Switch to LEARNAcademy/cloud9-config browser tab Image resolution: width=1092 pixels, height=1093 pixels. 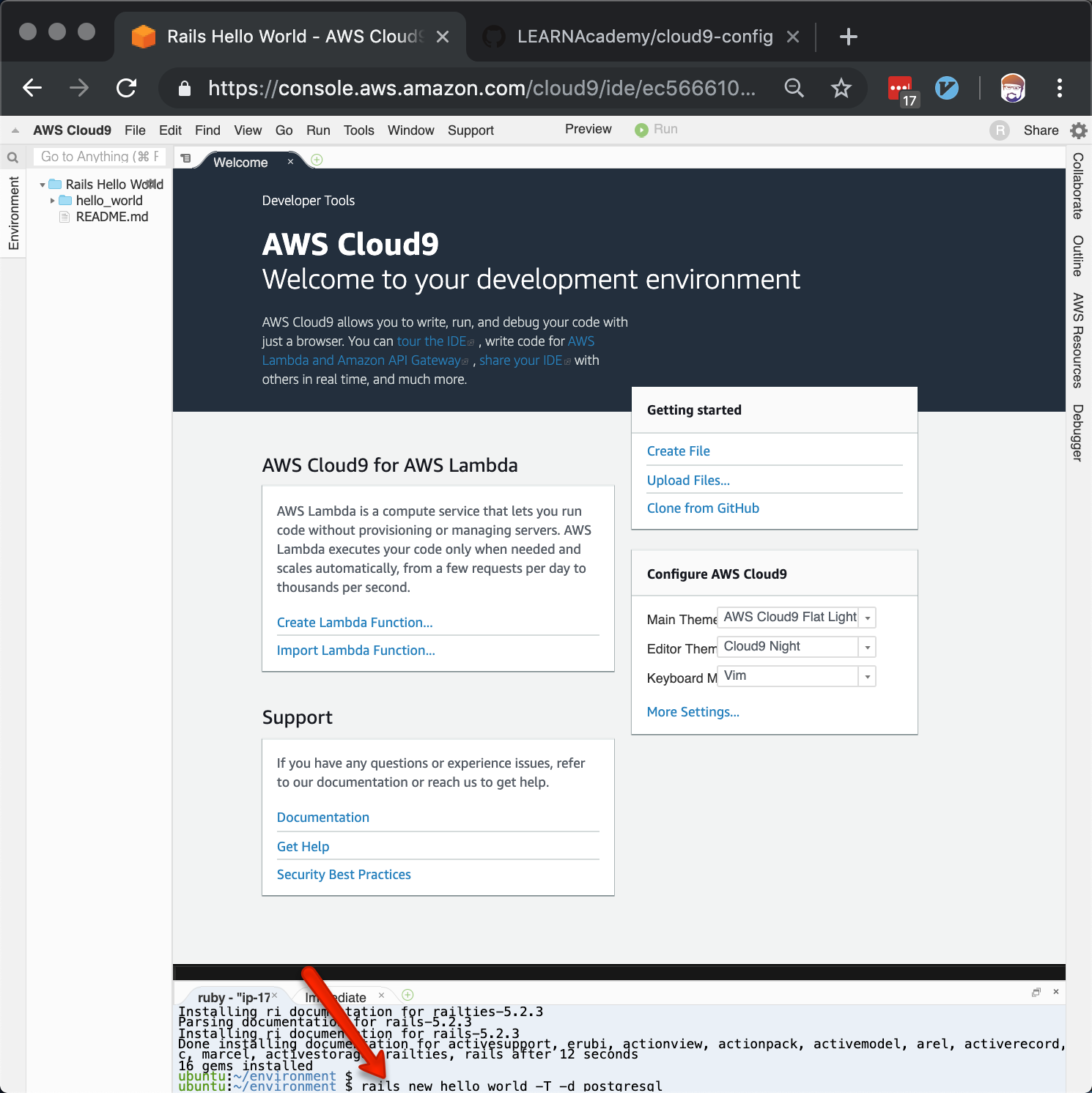[x=643, y=37]
